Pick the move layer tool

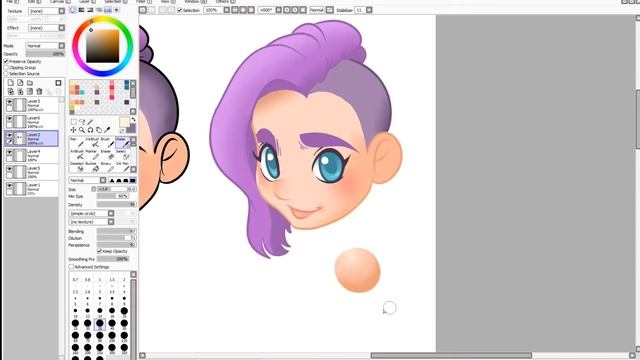tap(73, 130)
